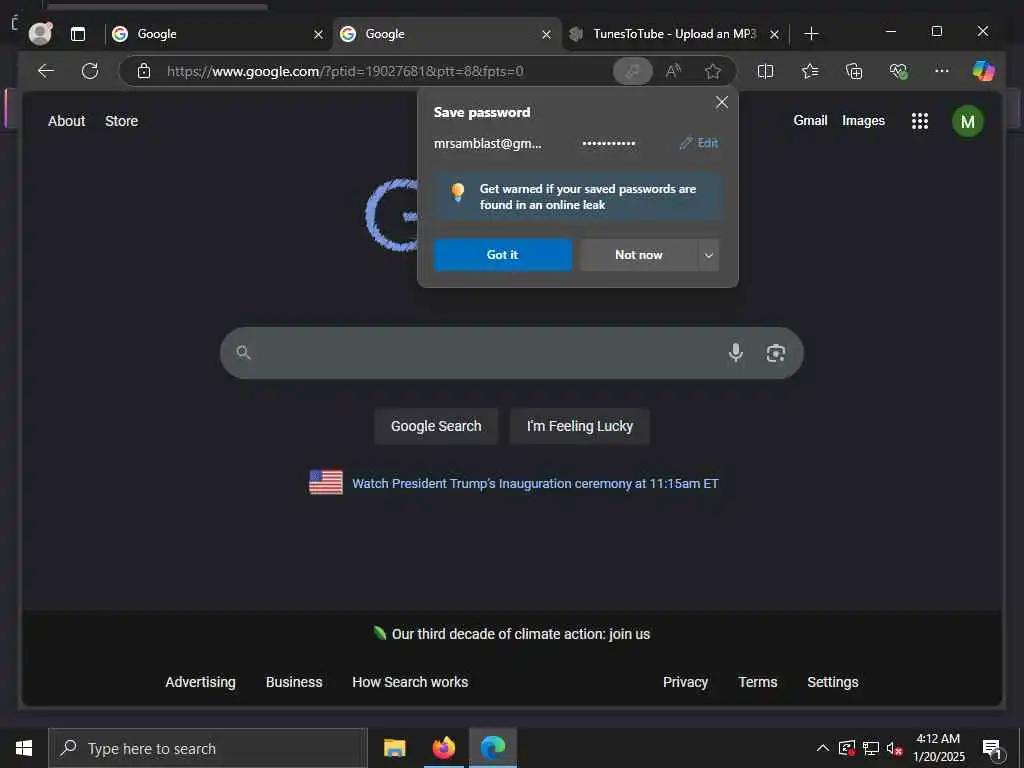
Task: Open the Google account avatar M
Action: coord(967,121)
